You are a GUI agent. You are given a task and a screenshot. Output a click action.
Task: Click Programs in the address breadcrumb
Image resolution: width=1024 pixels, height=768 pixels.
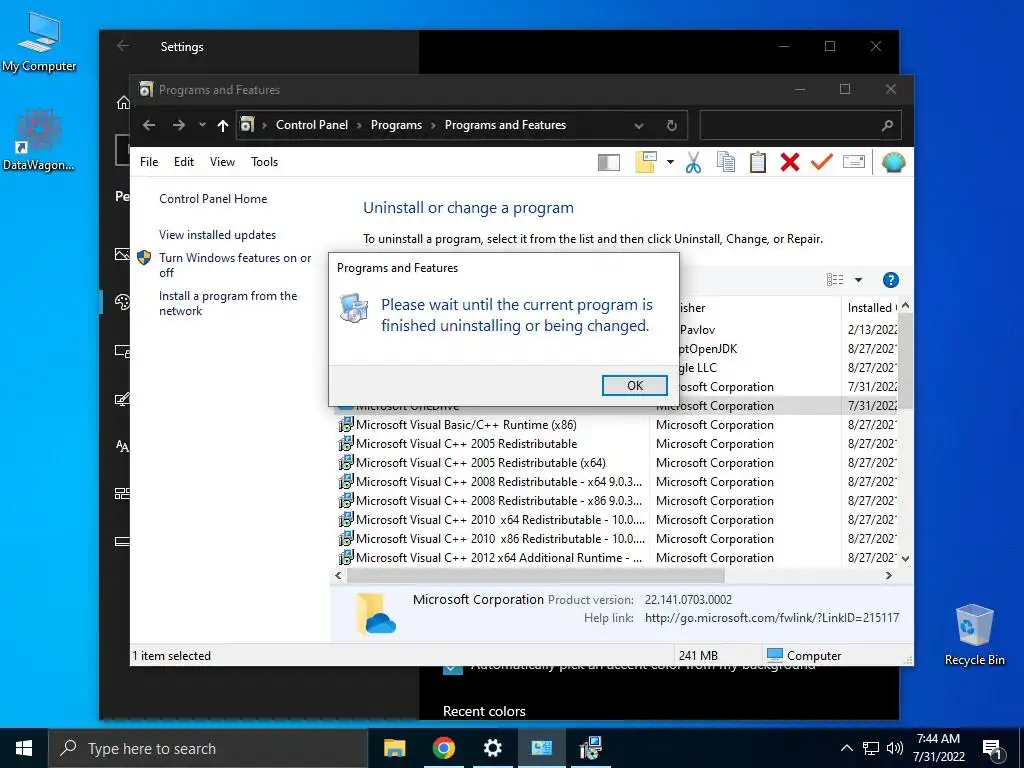396,125
